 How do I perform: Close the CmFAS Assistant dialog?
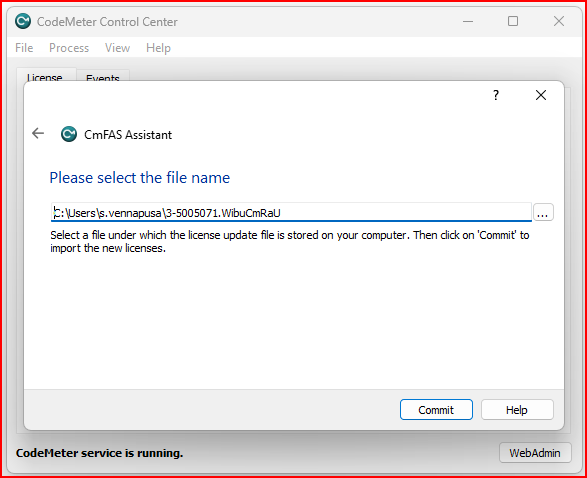541,95
